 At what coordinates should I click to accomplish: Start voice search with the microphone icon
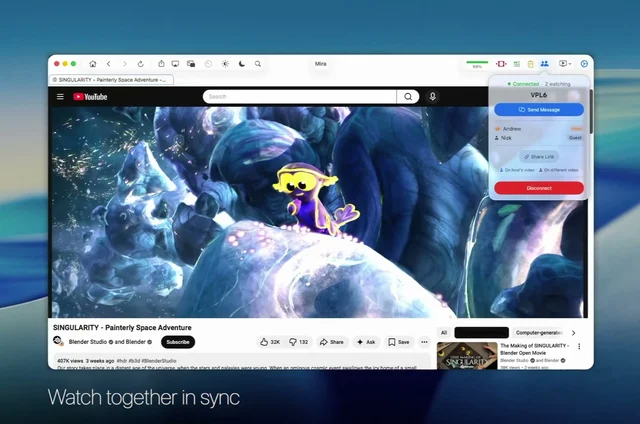[x=433, y=97]
